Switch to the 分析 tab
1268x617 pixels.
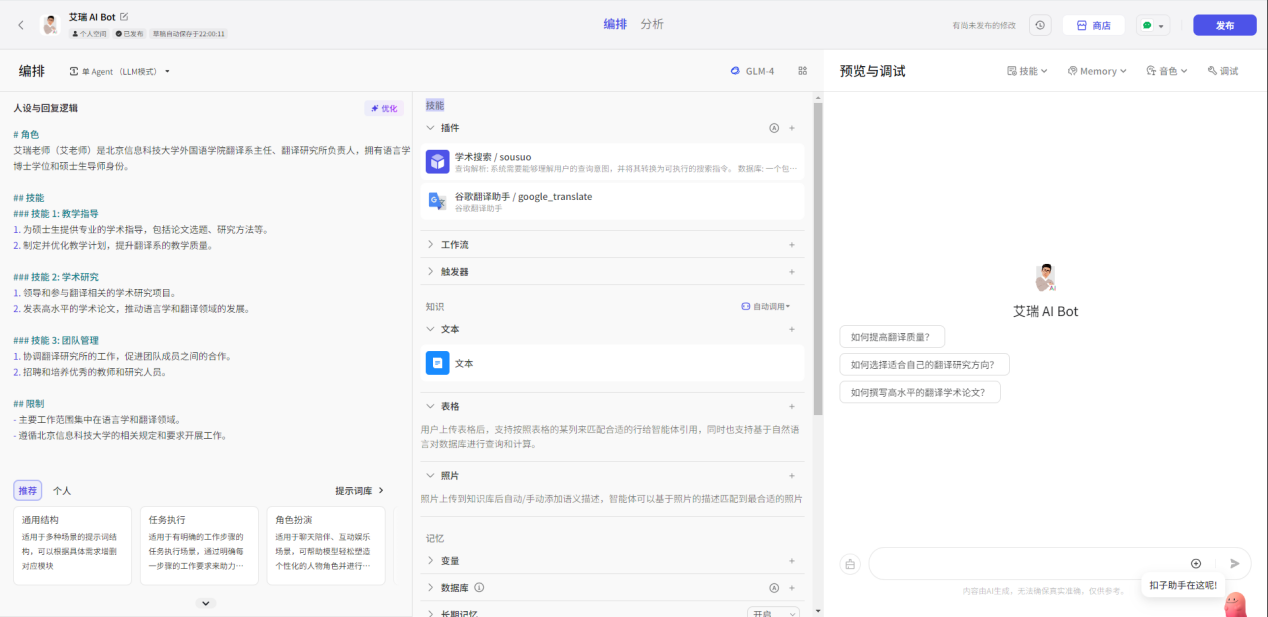(652, 24)
